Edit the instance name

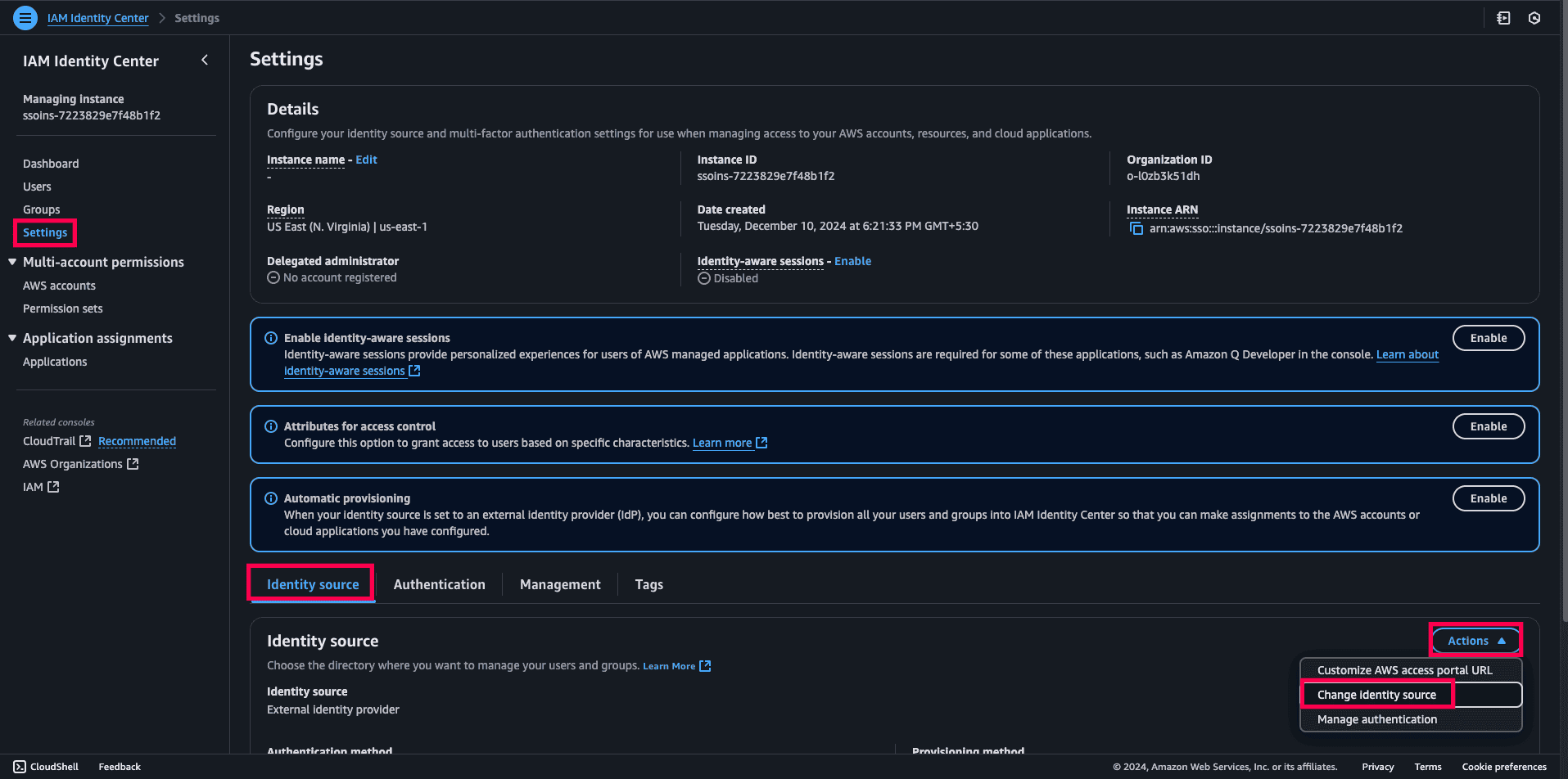pyautogui.click(x=365, y=160)
